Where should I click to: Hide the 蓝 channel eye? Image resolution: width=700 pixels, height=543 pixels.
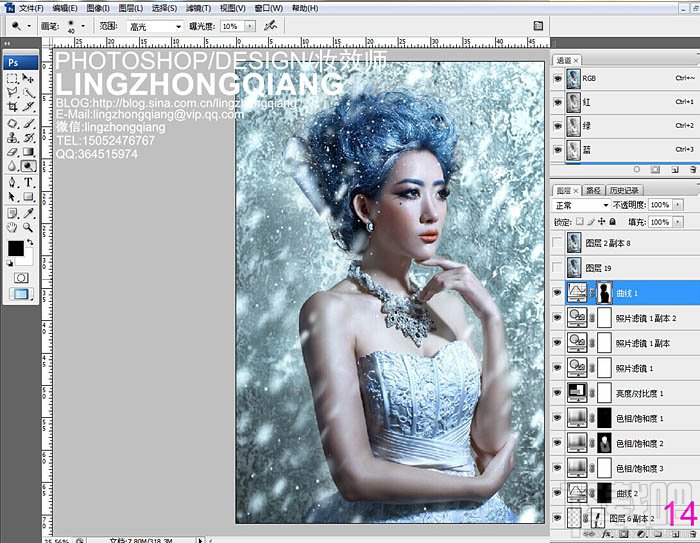558,150
